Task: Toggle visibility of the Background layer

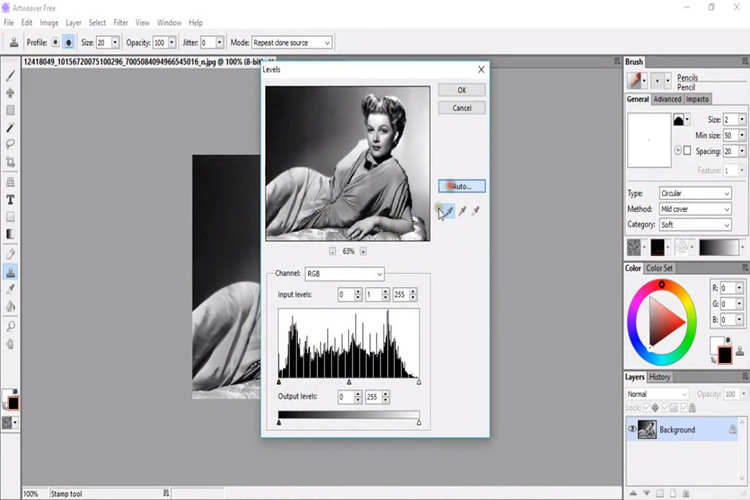Action: (632, 429)
